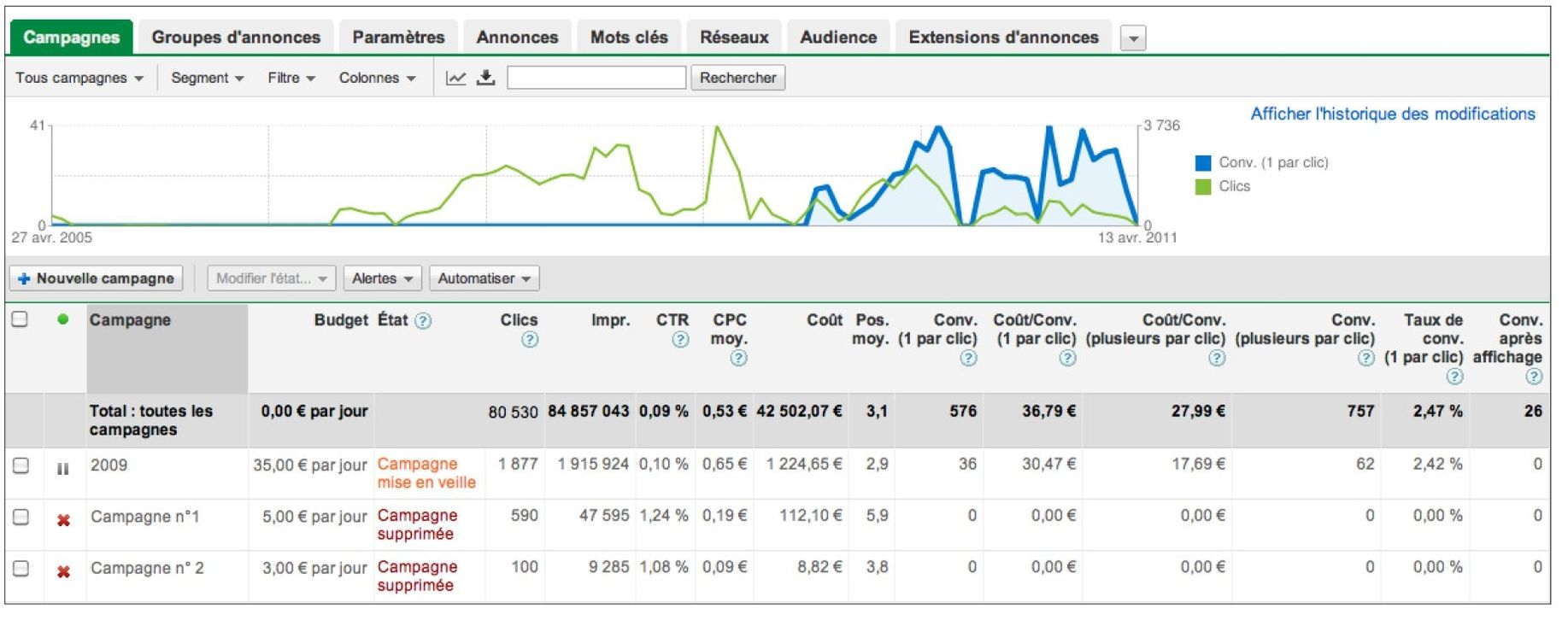Click help icon under CPC moy. header

click(738, 358)
